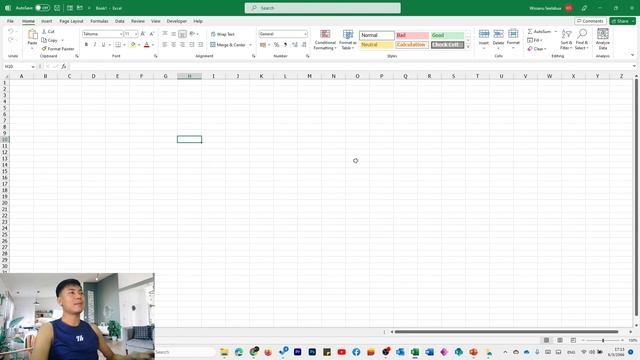The width and height of the screenshot is (640, 360).
Task: Toggle Center horizontal alignment
Action: (173, 44)
